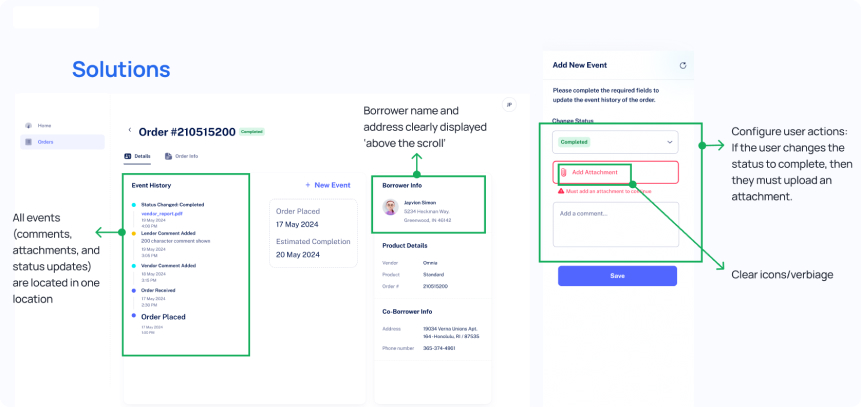Viewport: 861px width, 407px height.
Task: Click the 200 character comment shows text
Action: 175,241
